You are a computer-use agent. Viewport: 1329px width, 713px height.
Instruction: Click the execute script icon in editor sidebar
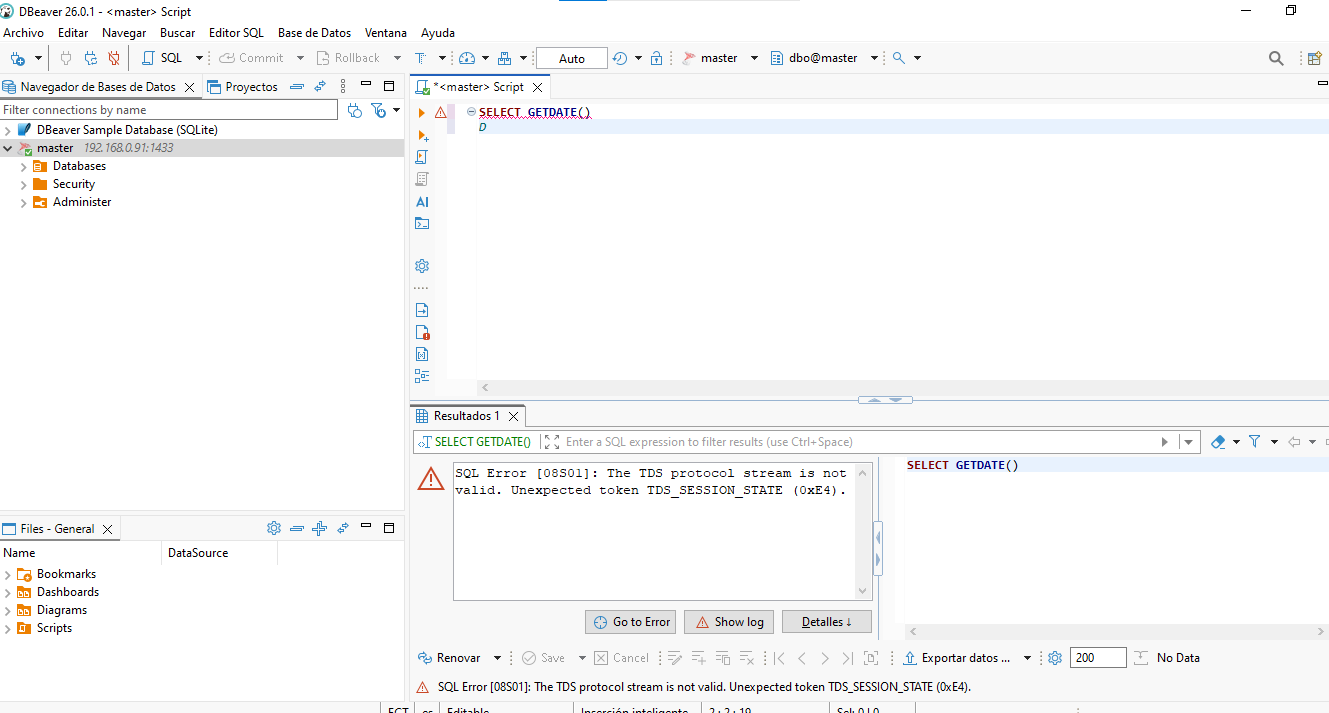click(x=422, y=157)
